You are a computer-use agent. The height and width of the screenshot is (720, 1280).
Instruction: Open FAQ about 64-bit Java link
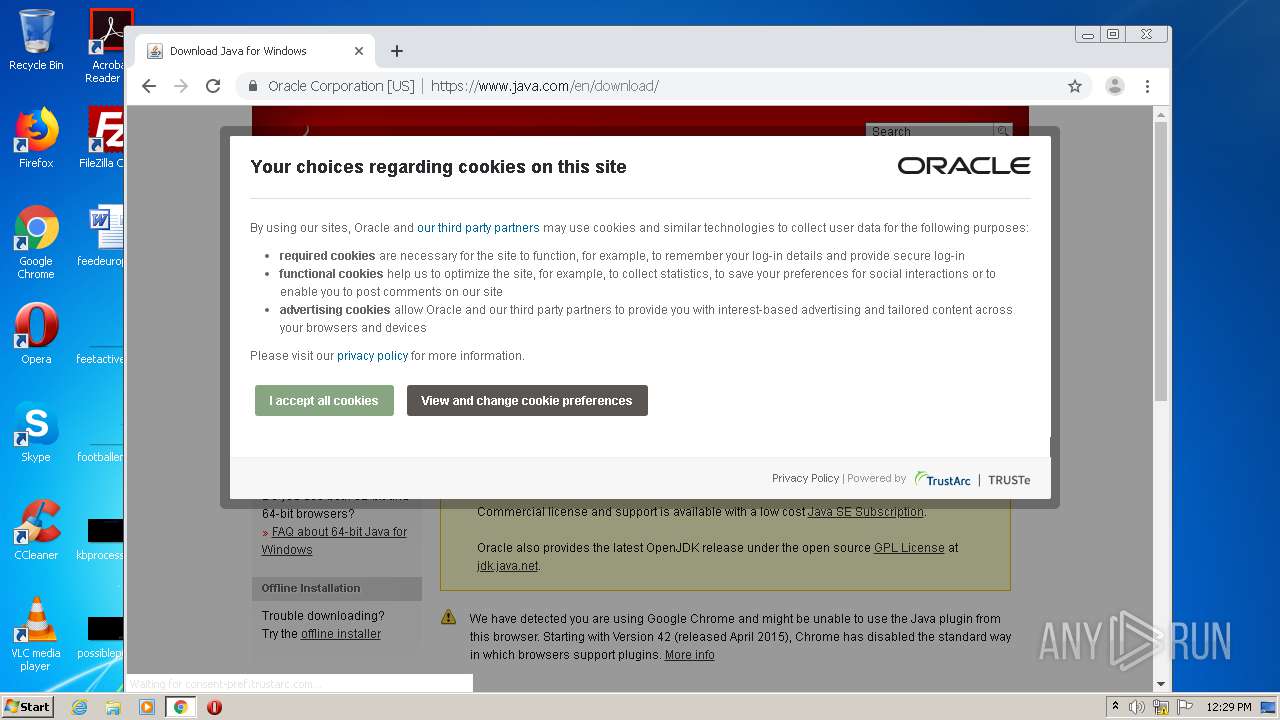point(334,541)
